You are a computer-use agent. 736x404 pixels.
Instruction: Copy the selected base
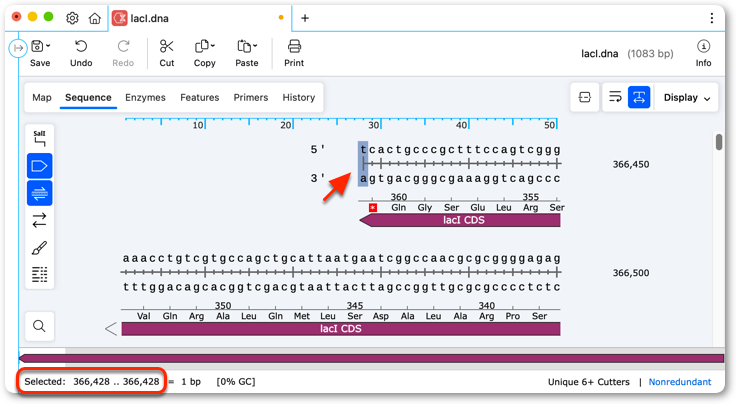(x=204, y=53)
